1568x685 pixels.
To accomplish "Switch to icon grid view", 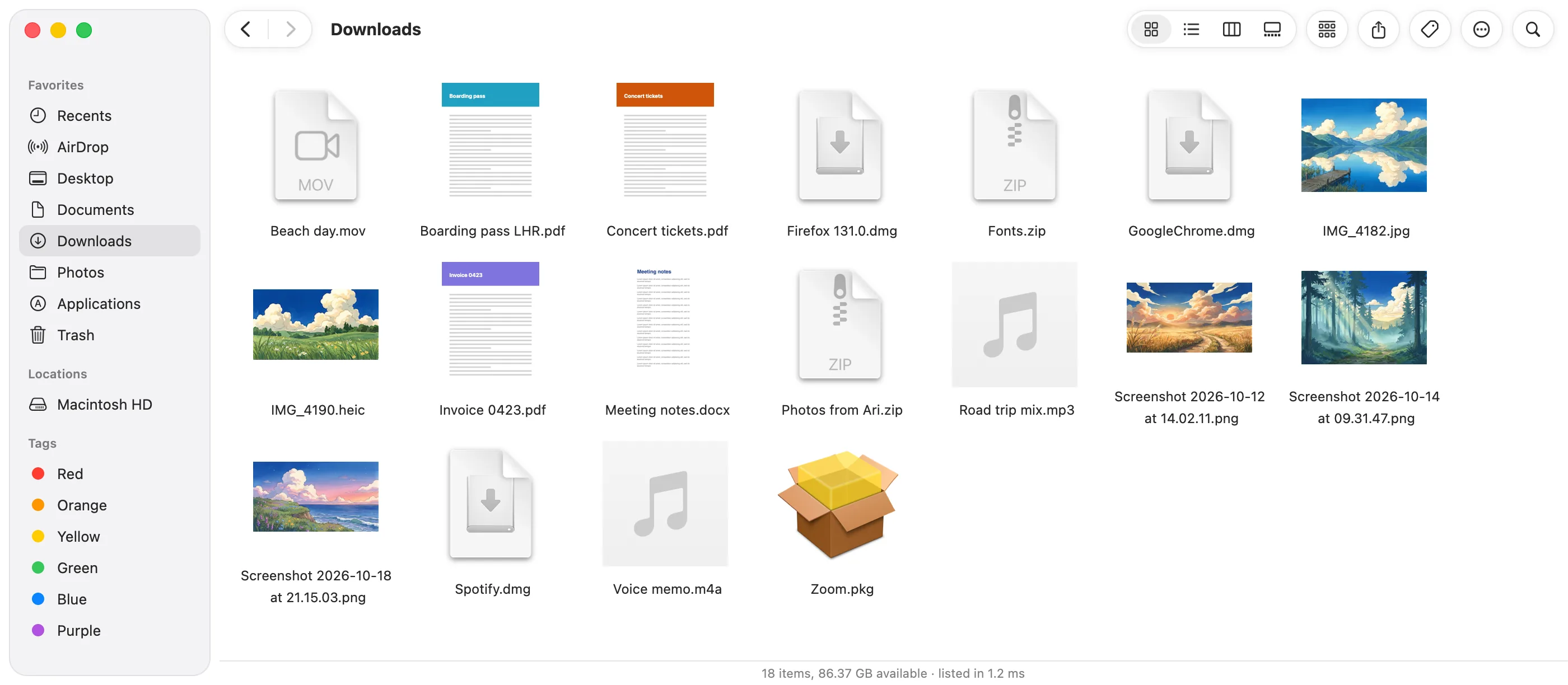I will (1150, 29).
